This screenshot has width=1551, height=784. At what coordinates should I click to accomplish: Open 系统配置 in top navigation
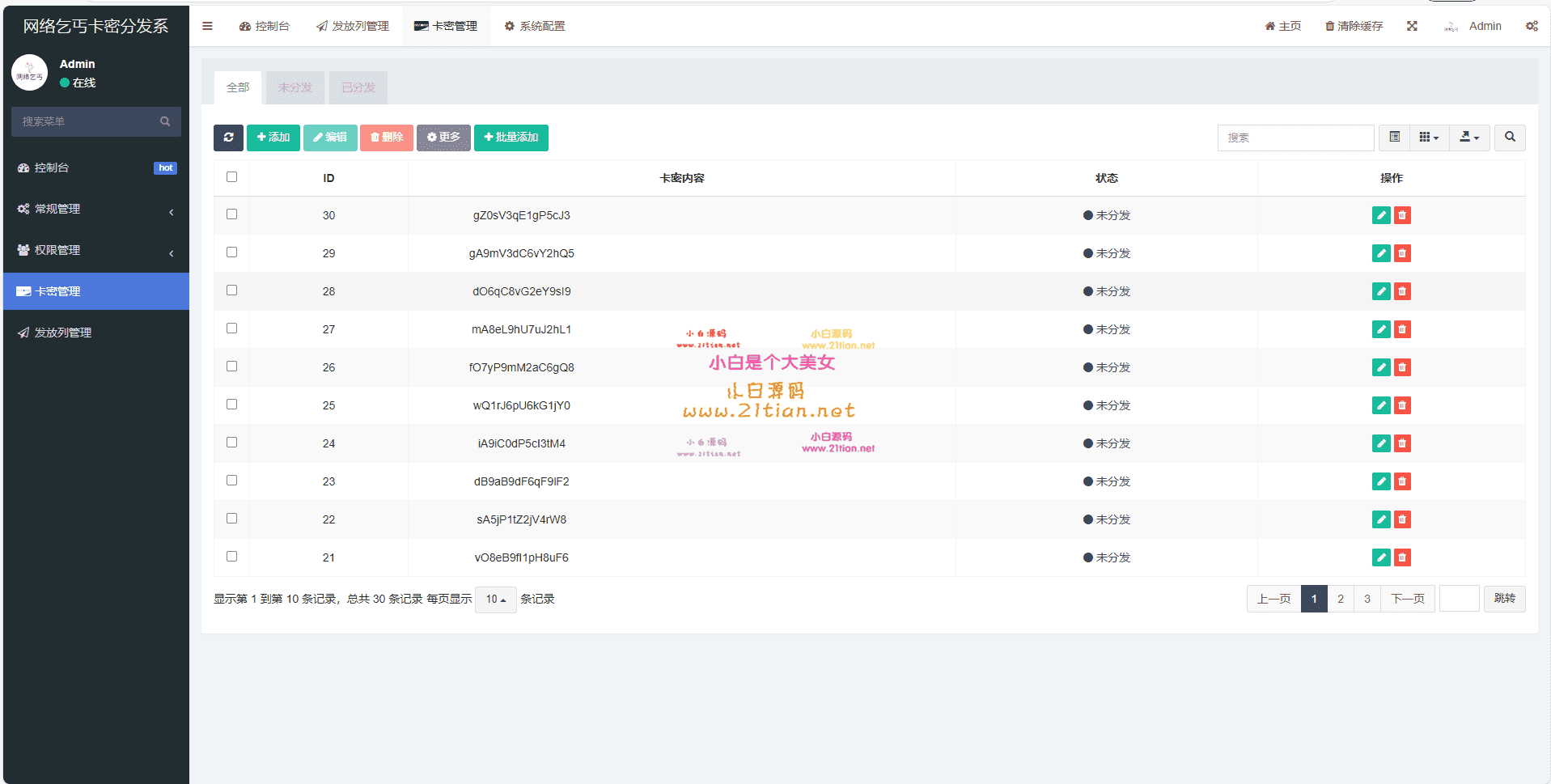tap(535, 26)
